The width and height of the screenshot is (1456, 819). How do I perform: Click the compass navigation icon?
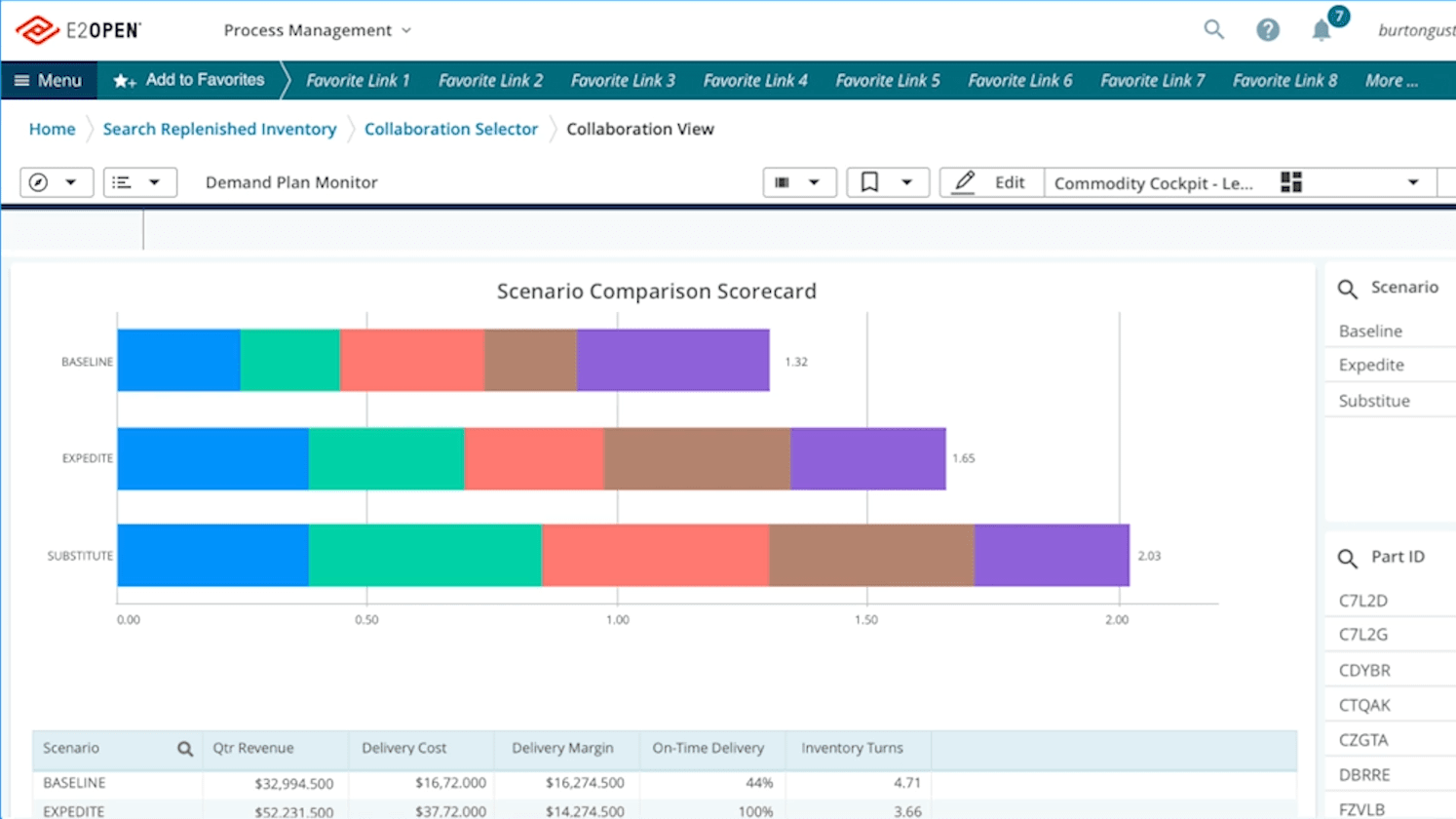(39, 182)
